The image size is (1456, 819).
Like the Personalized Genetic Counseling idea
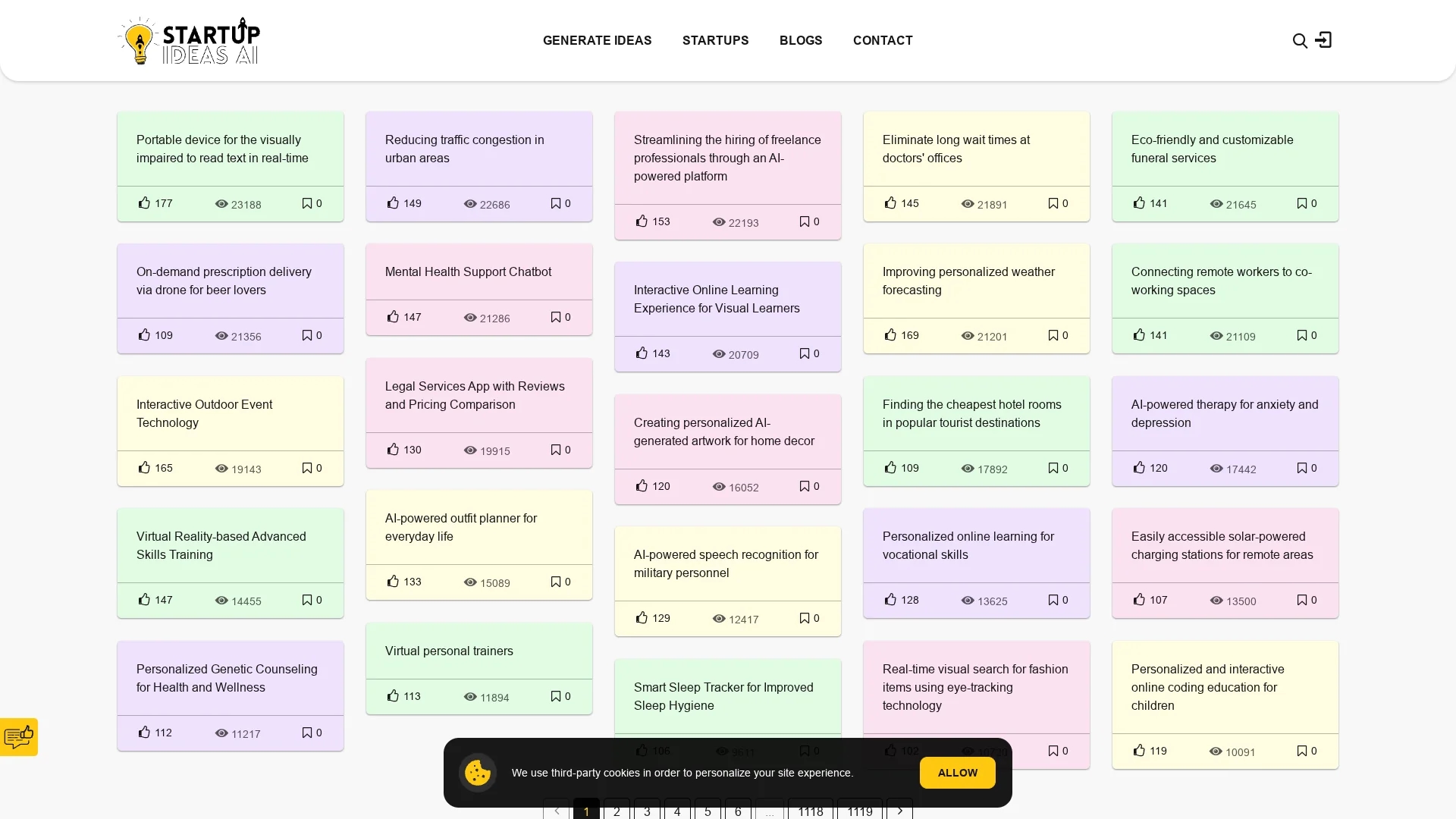click(x=144, y=732)
